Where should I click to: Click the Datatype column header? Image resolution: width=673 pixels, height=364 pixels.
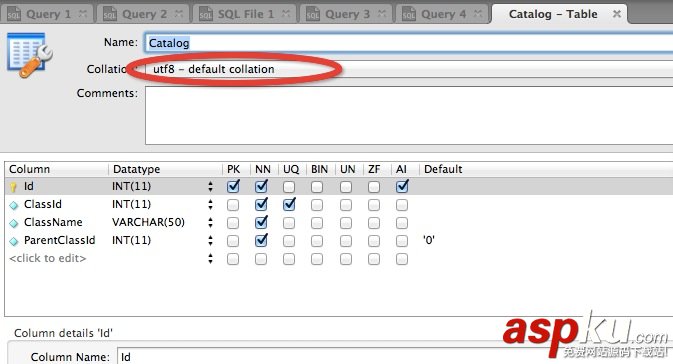tap(136, 169)
